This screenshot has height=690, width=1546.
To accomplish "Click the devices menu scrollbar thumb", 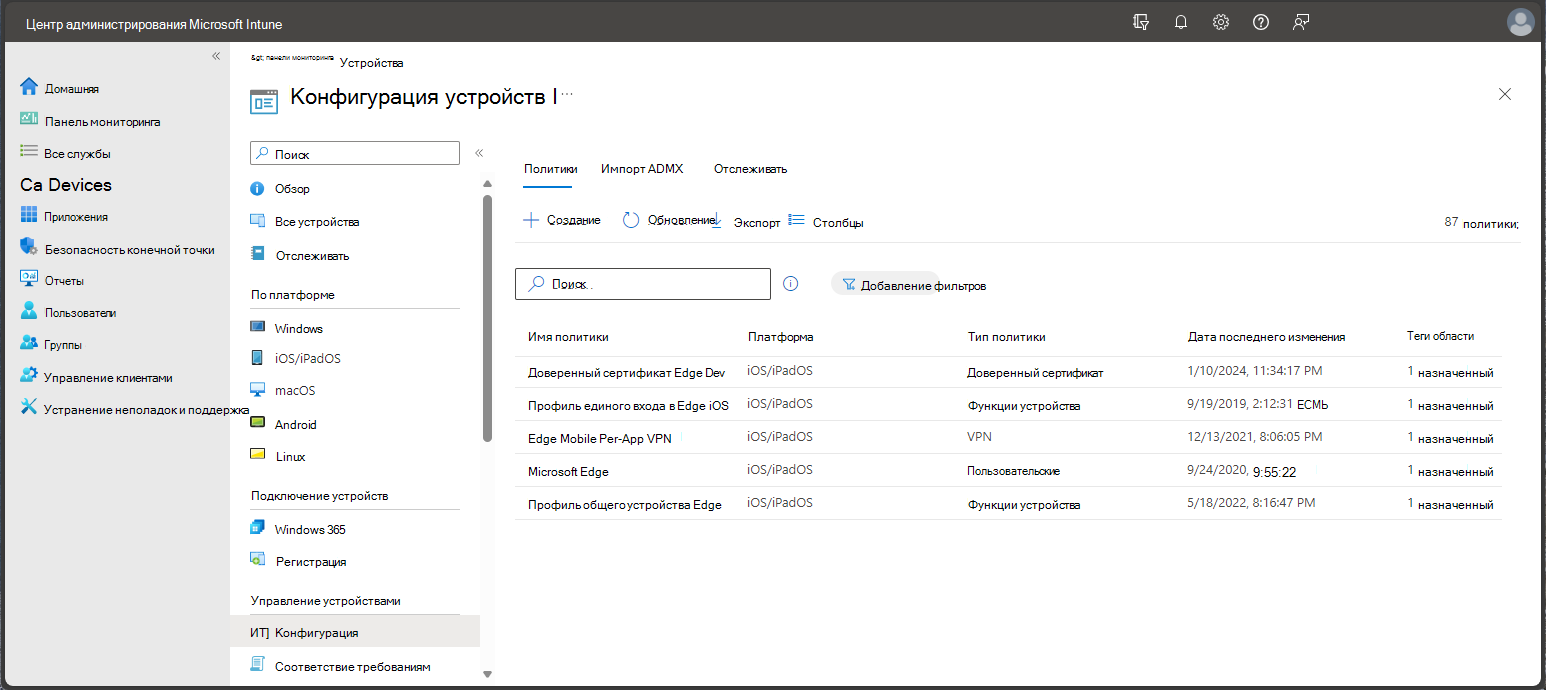I will (487, 318).
